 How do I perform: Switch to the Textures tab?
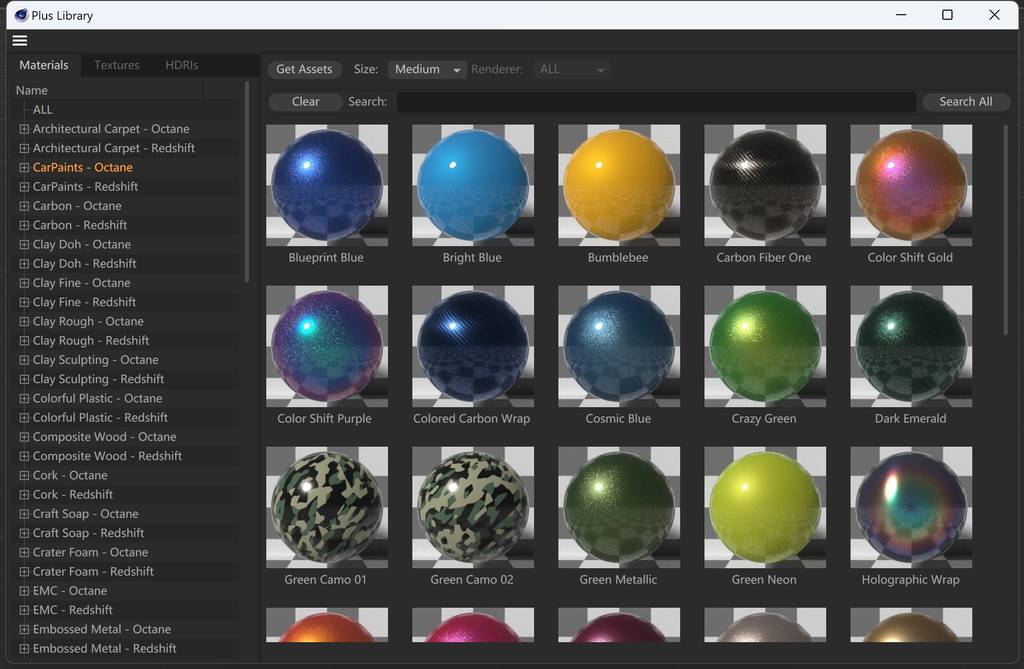tap(117, 65)
